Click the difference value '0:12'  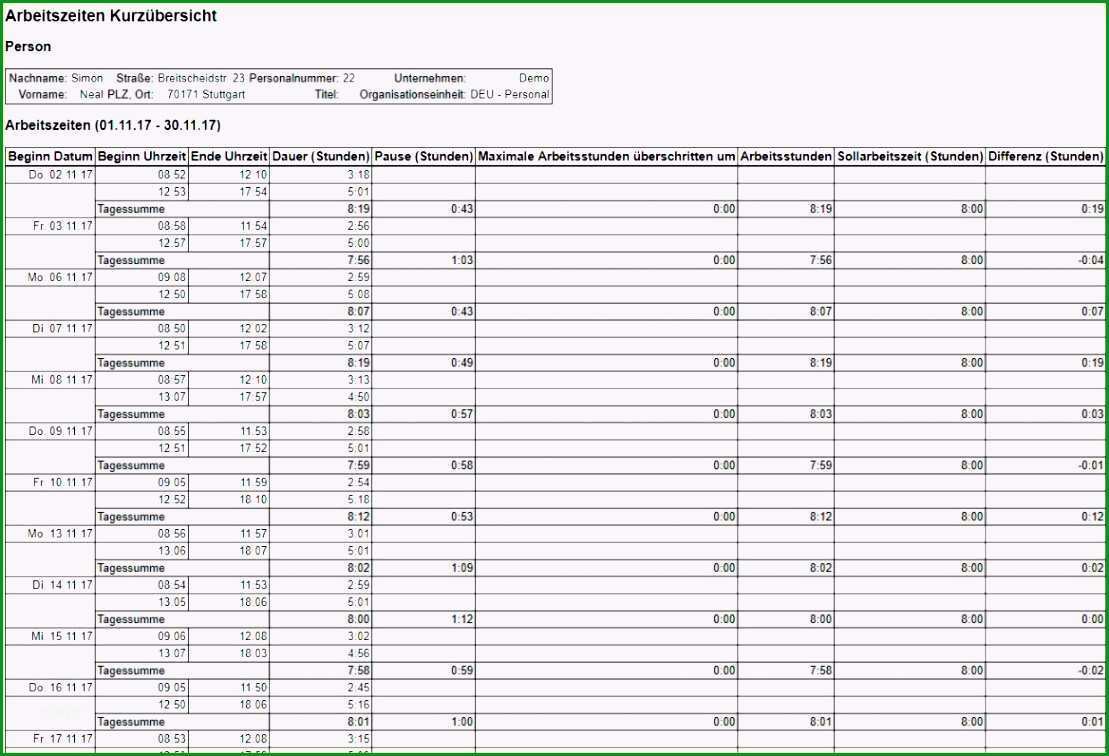1092,517
